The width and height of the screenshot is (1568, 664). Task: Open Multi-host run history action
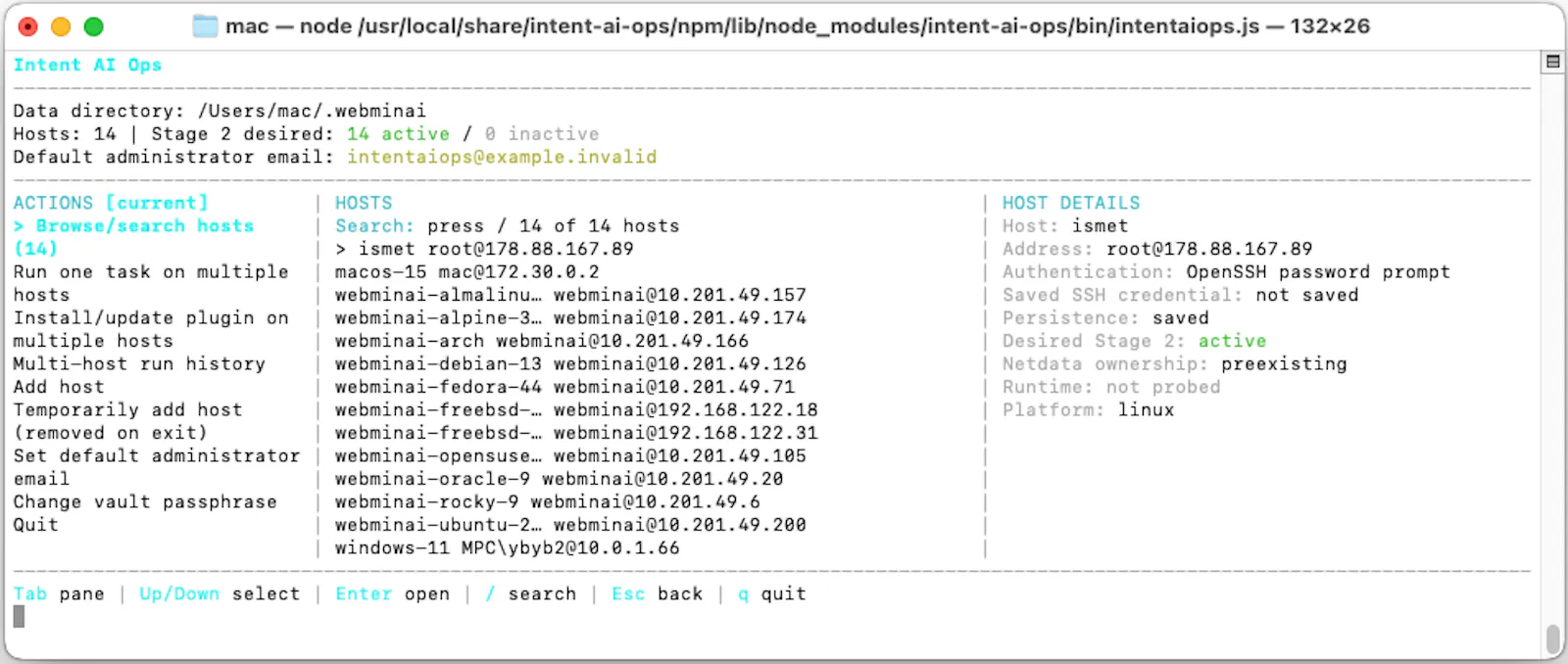[139, 363]
